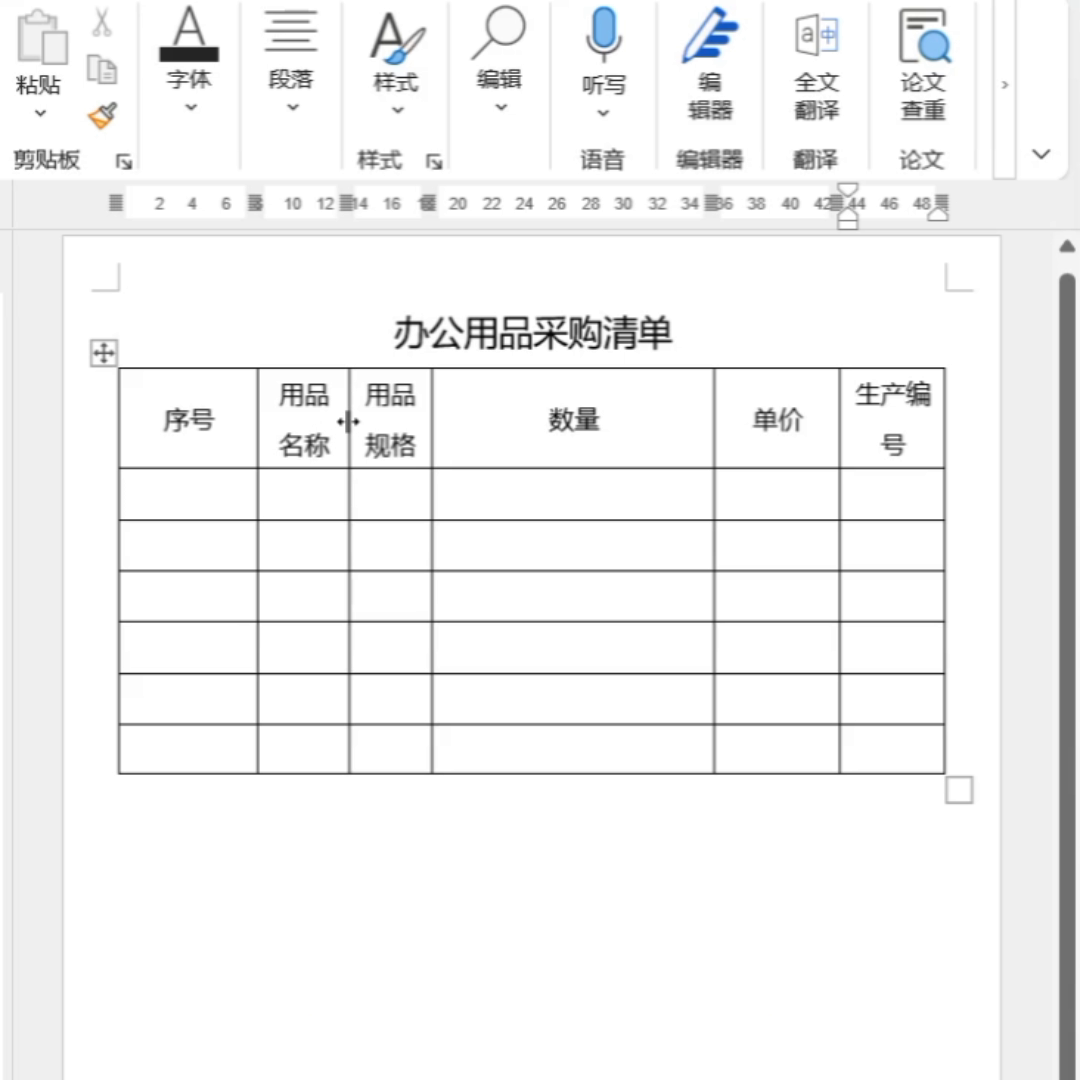
Task: Click the 数量 header cell
Action: [573, 419]
